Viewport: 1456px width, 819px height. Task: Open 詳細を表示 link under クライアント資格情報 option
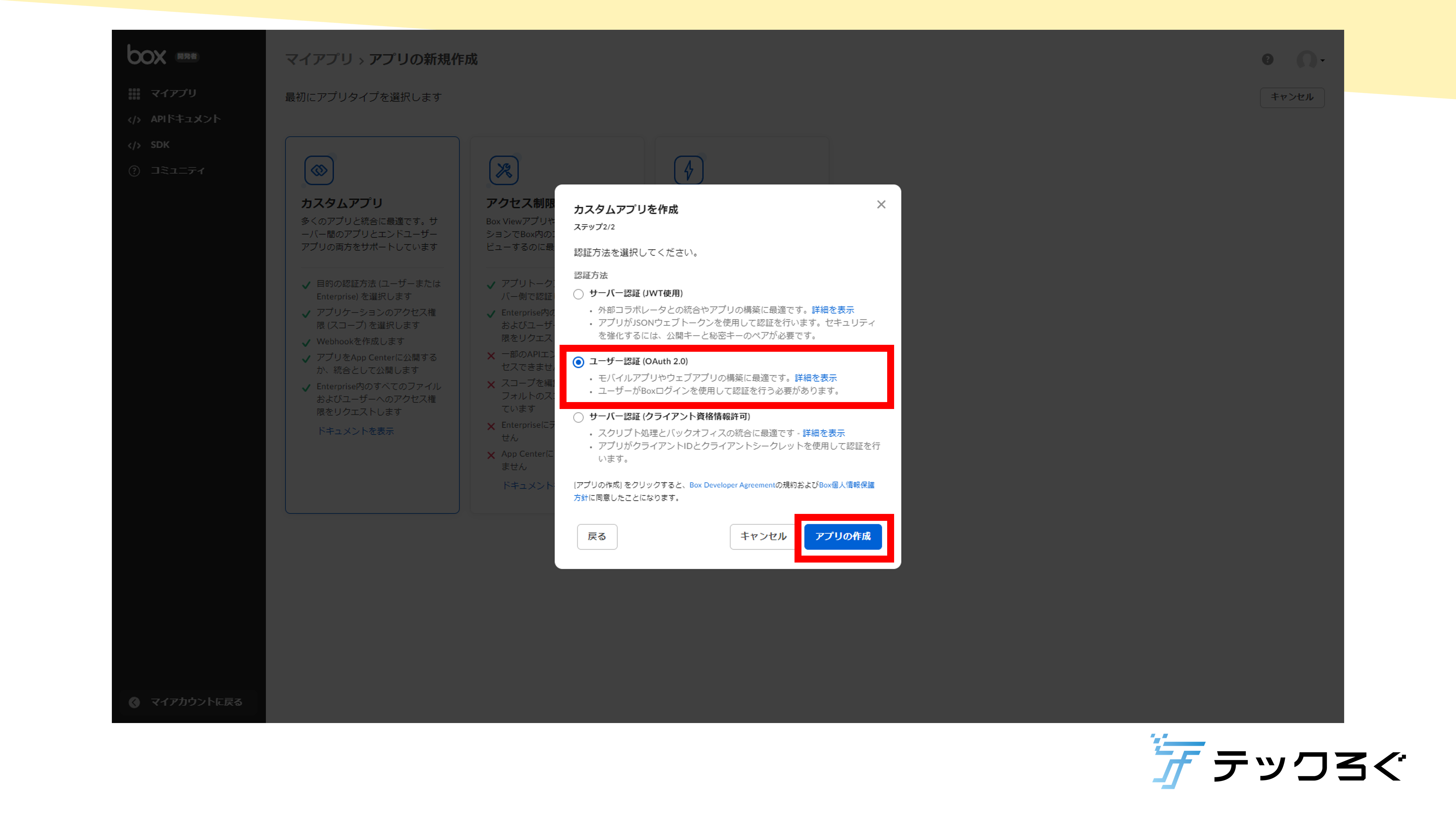pos(824,433)
